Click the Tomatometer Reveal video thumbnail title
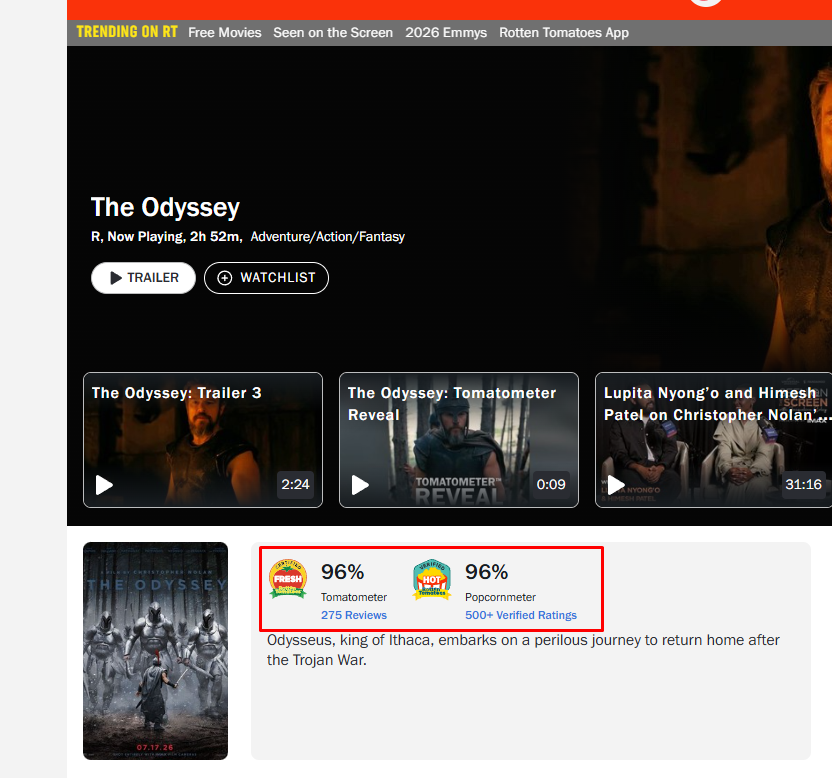832x778 pixels. [x=452, y=404]
